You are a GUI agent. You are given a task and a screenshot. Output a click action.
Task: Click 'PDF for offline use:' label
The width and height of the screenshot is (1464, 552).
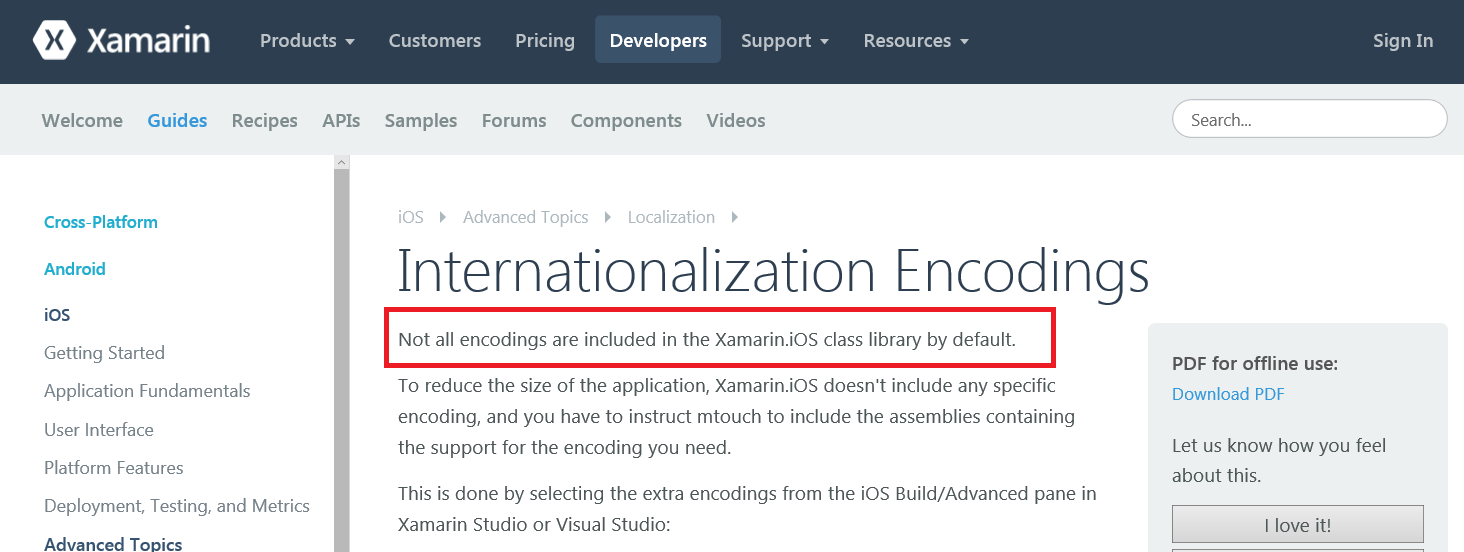point(1255,364)
